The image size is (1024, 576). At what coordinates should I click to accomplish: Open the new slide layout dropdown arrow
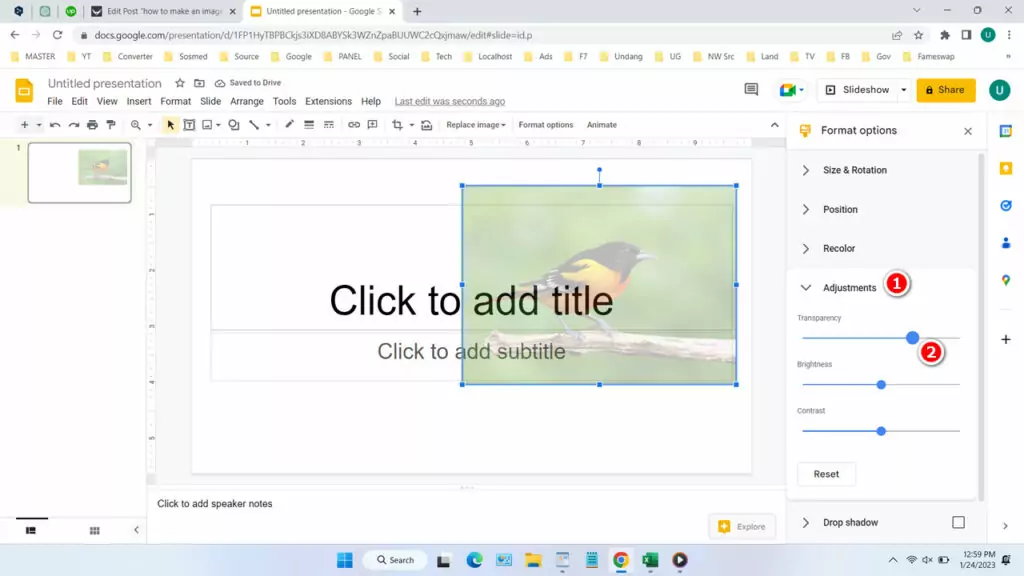point(39,125)
